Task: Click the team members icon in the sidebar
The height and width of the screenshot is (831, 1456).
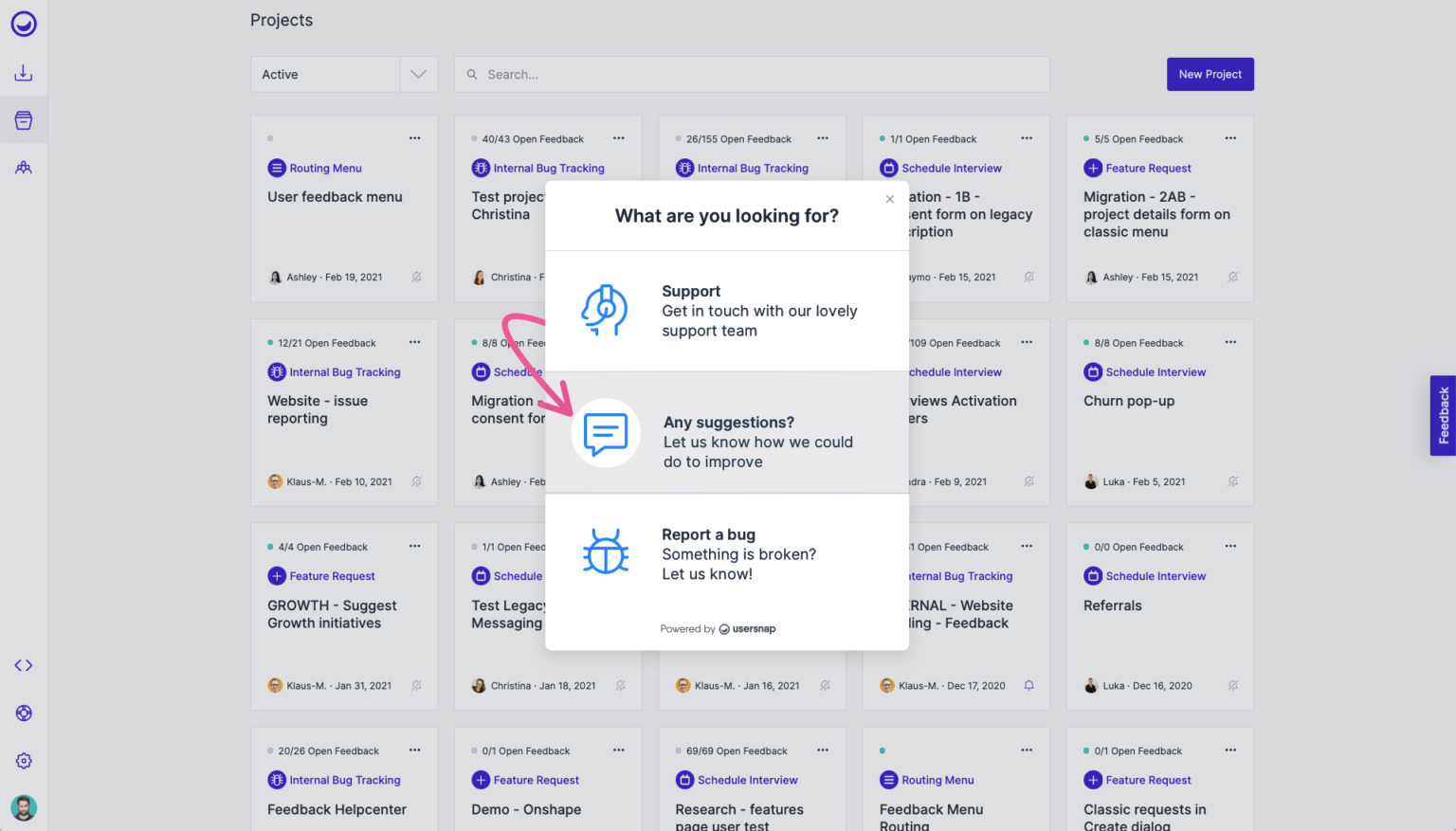Action: click(x=24, y=167)
